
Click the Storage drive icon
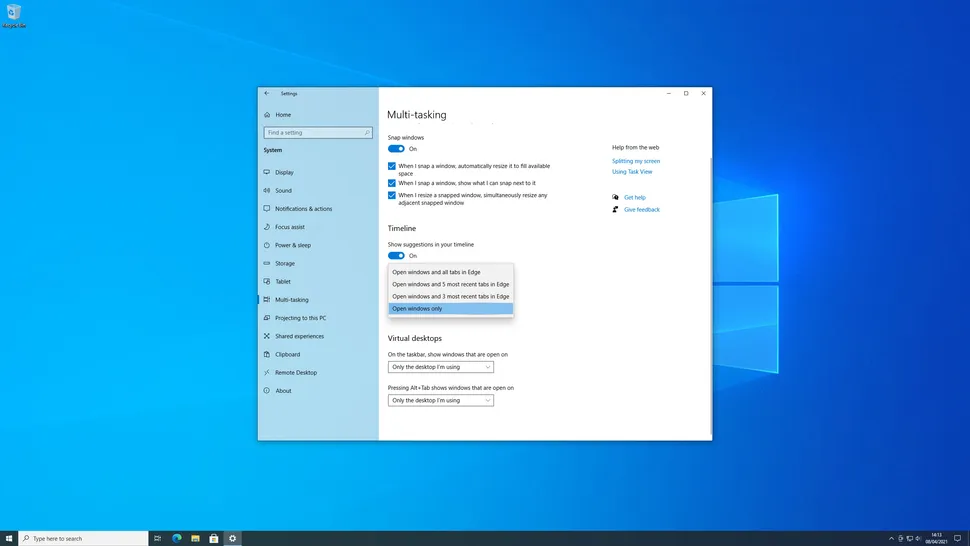267,263
